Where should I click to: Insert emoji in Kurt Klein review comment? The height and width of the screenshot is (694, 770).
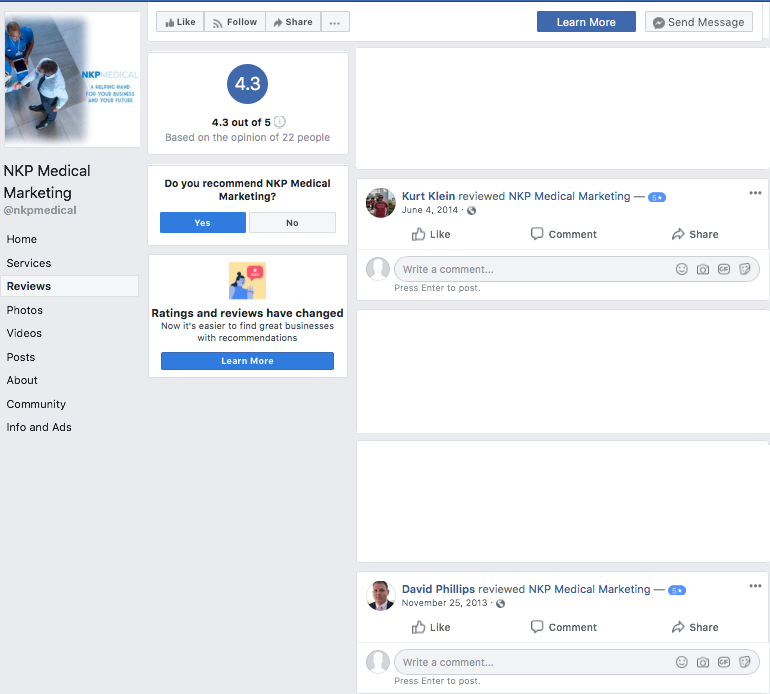(682, 269)
